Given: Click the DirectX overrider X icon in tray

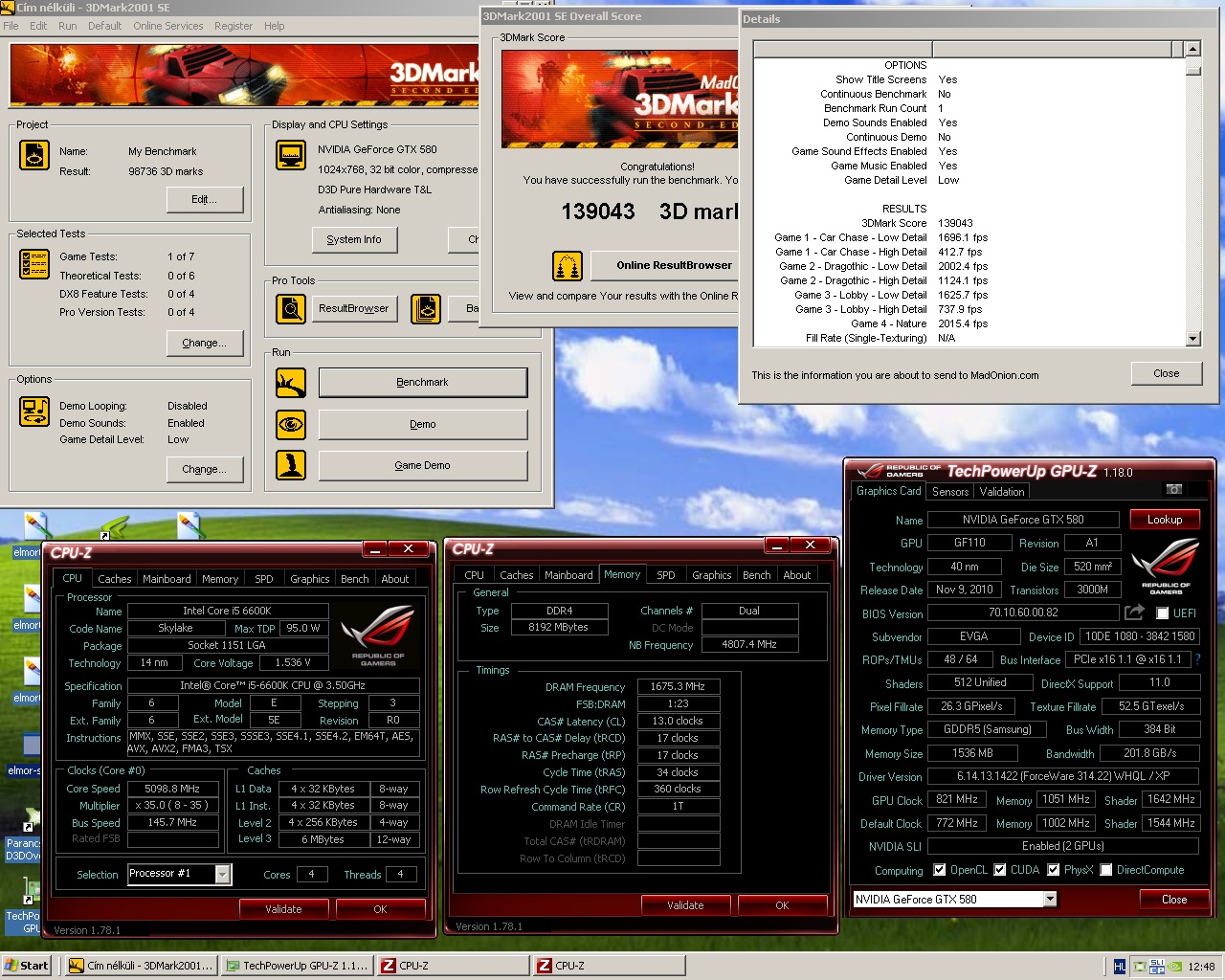Looking at the screenshot, I should 1139,967.
